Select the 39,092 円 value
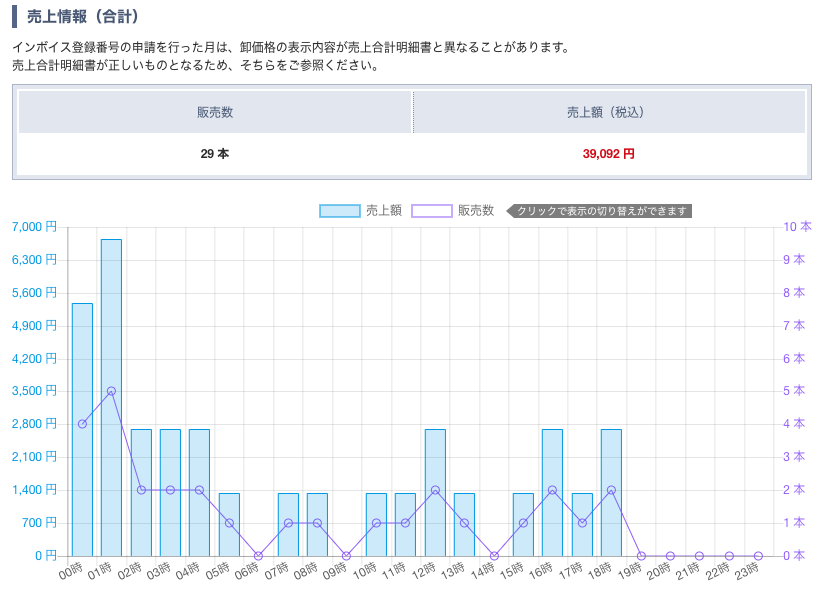Viewport: 822px width, 589px height. tap(609, 154)
